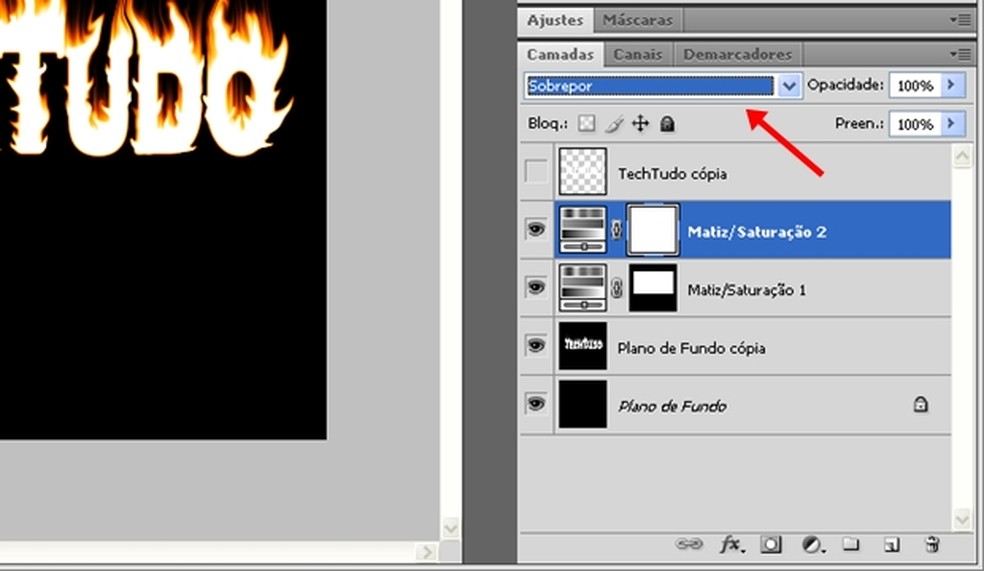Select Matiz/Saturação 1 adjustment icon
This screenshot has width=984, height=571.
point(583,287)
